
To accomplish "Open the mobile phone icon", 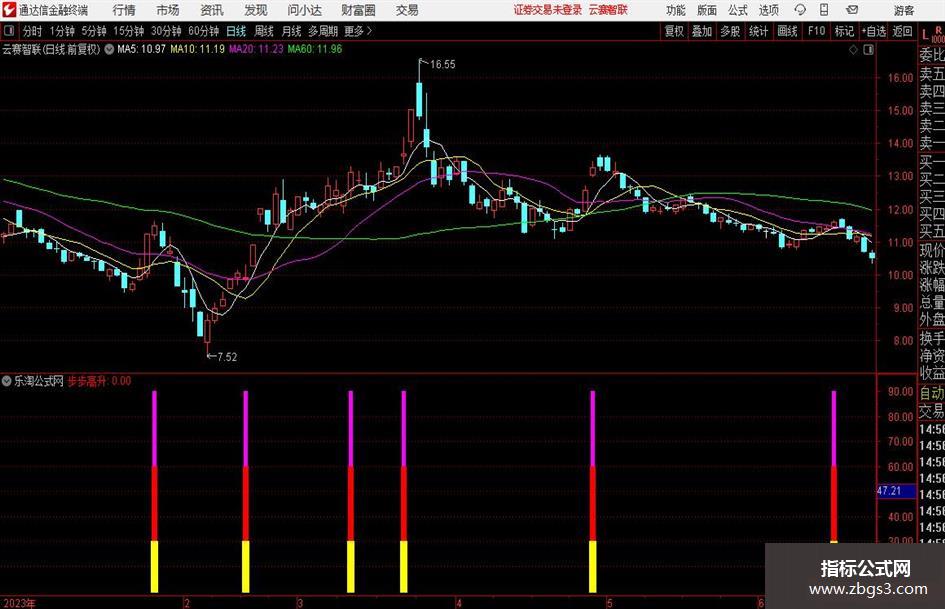I will pyautogui.click(x=824, y=10).
